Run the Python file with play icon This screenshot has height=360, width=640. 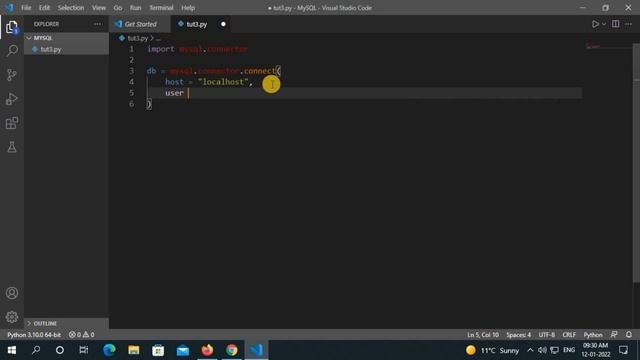pos(595,24)
